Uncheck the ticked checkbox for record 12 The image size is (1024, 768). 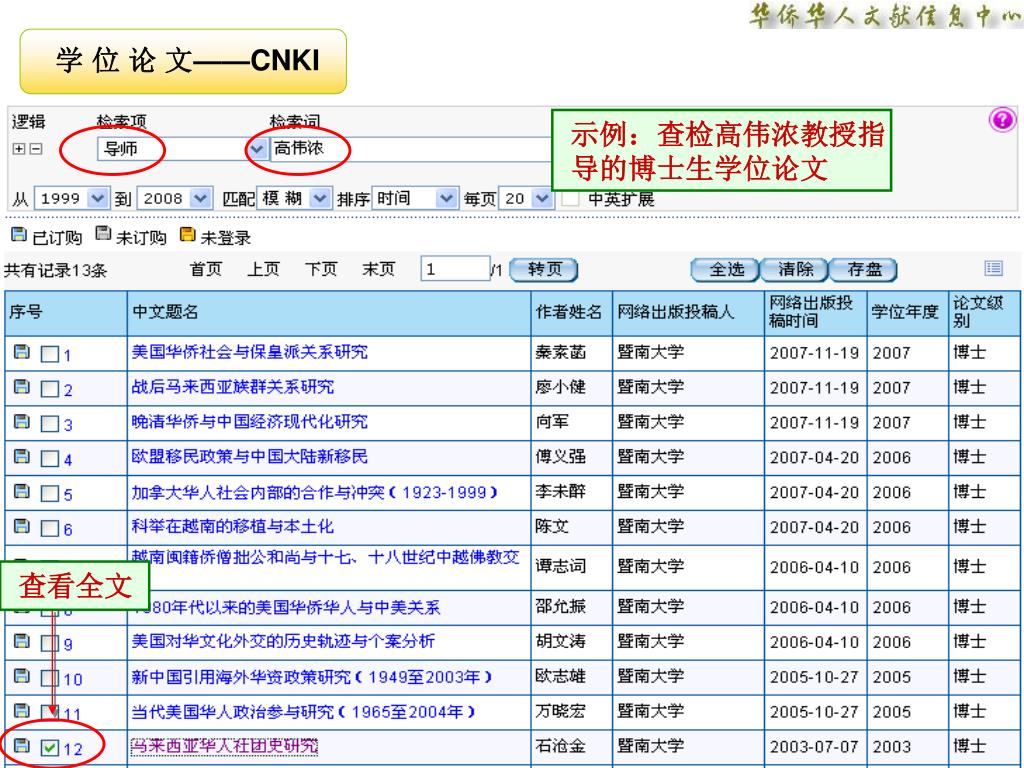(50, 747)
